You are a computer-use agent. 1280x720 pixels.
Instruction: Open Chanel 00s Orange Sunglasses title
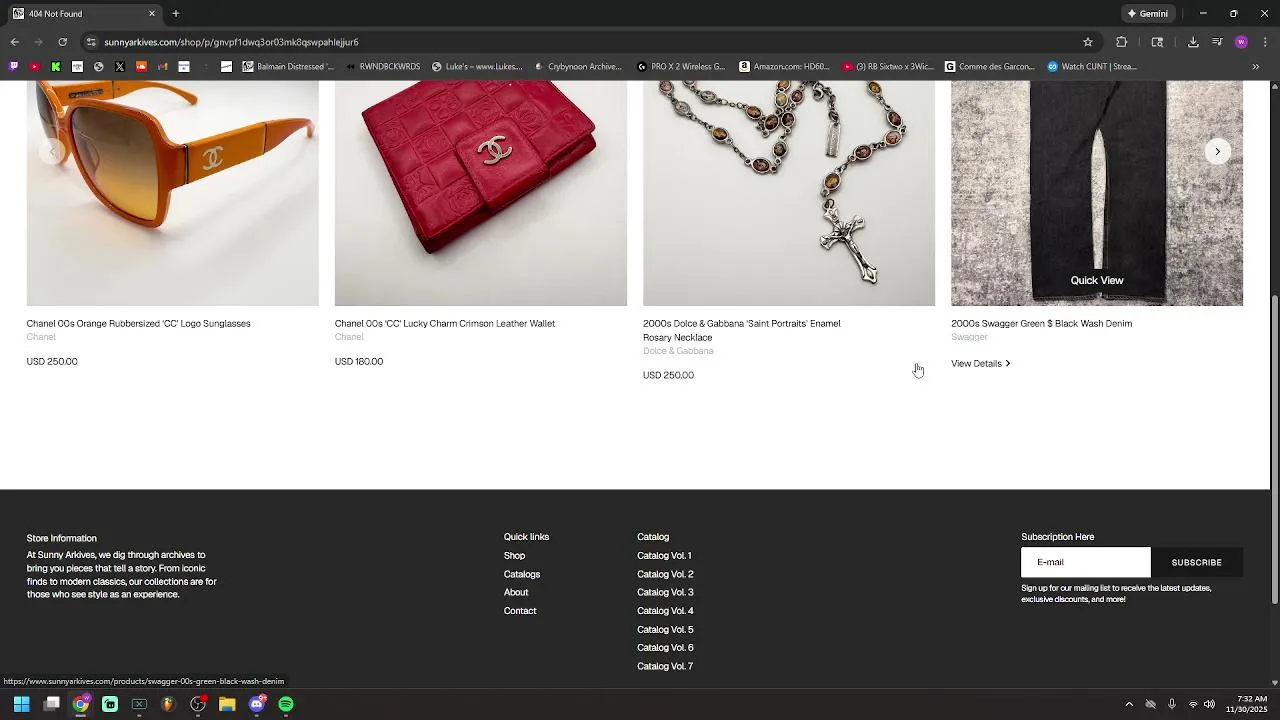(139, 324)
